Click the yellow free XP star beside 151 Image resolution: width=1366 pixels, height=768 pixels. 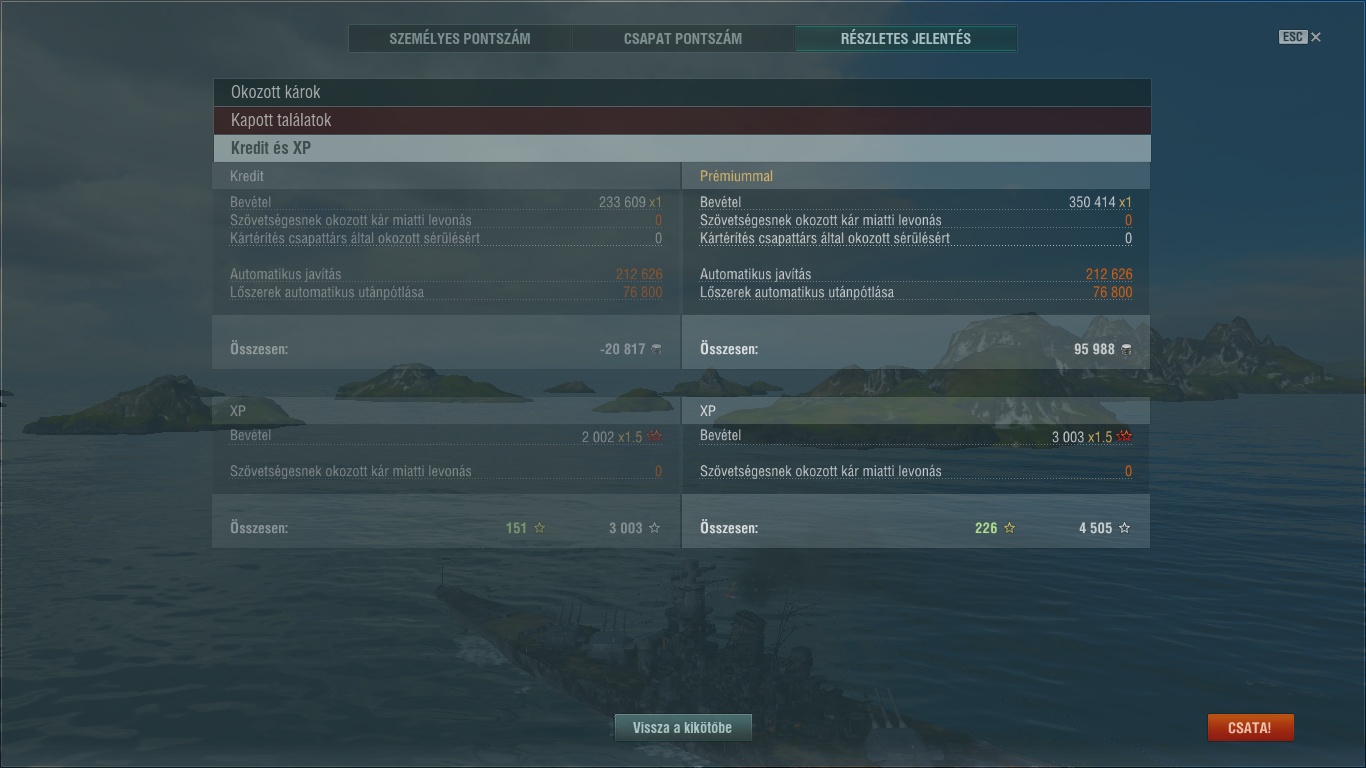point(540,528)
